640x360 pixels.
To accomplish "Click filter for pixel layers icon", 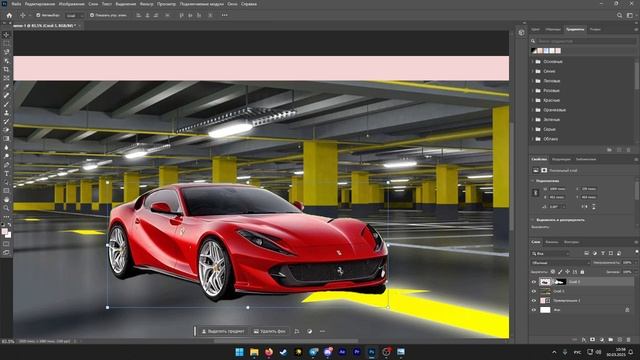I will [x=587, y=253].
